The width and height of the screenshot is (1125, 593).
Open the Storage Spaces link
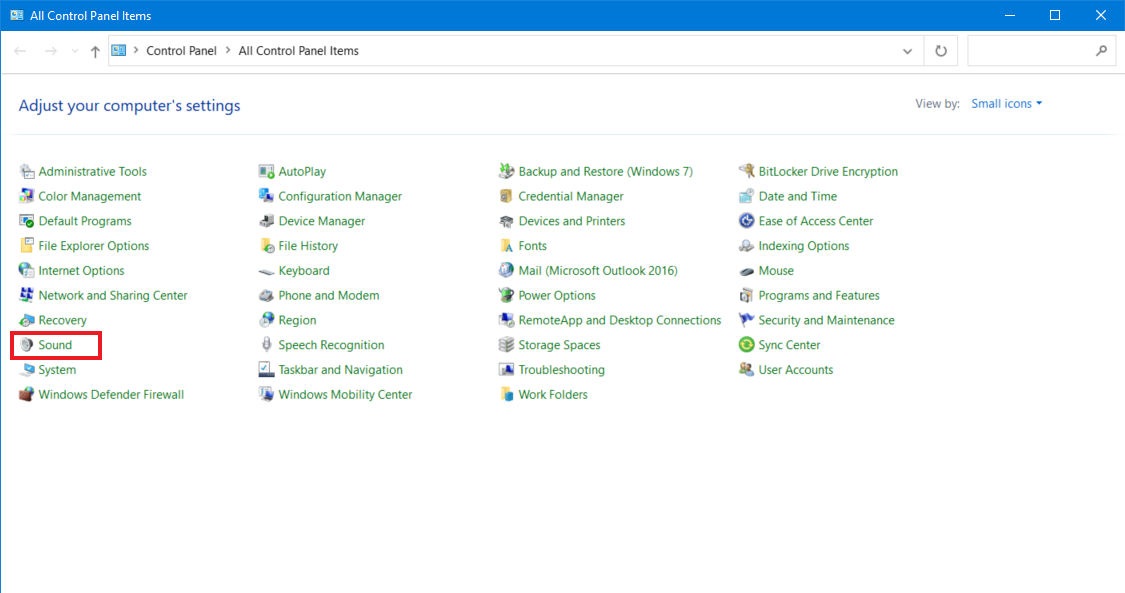(x=560, y=345)
